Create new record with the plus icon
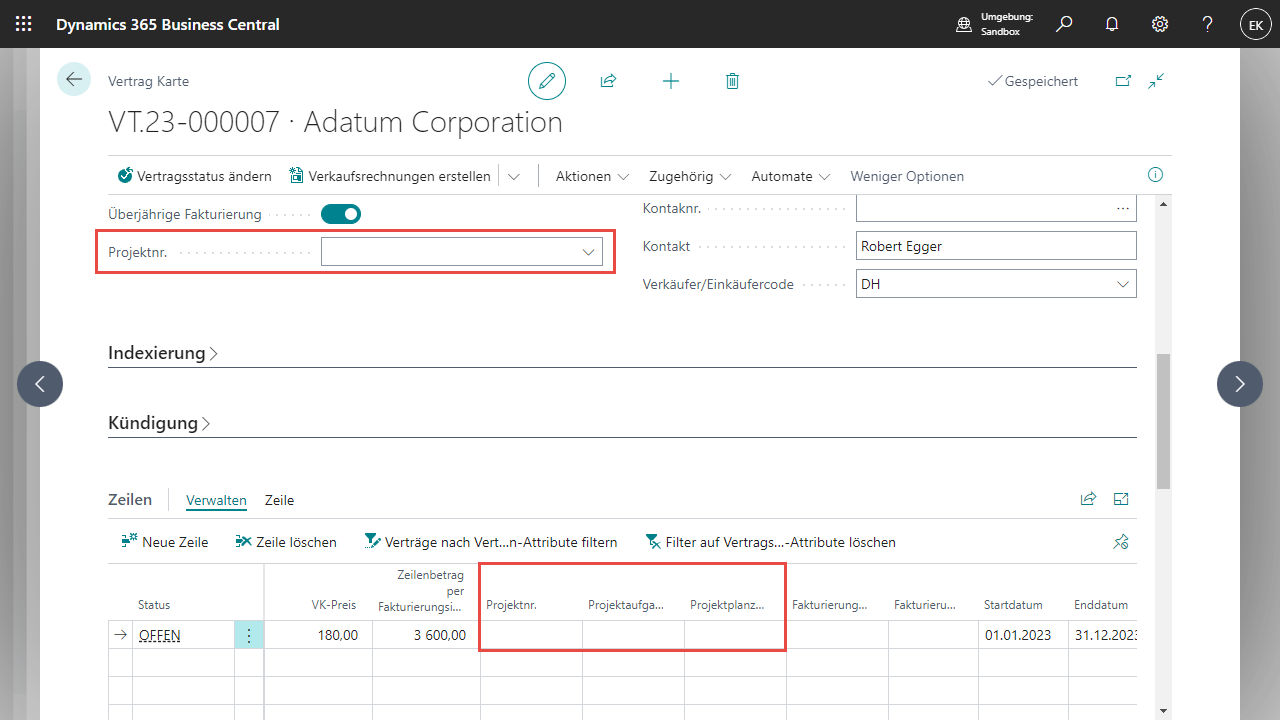Image resolution: width=1280 pixels, height=720 pixels. coord(671,81)
